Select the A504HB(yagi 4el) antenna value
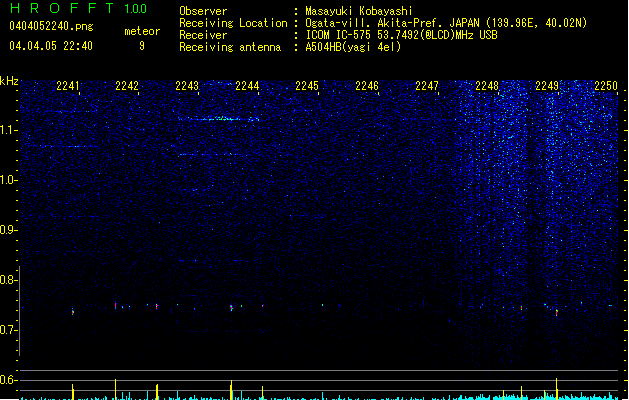 coord(353,47)
